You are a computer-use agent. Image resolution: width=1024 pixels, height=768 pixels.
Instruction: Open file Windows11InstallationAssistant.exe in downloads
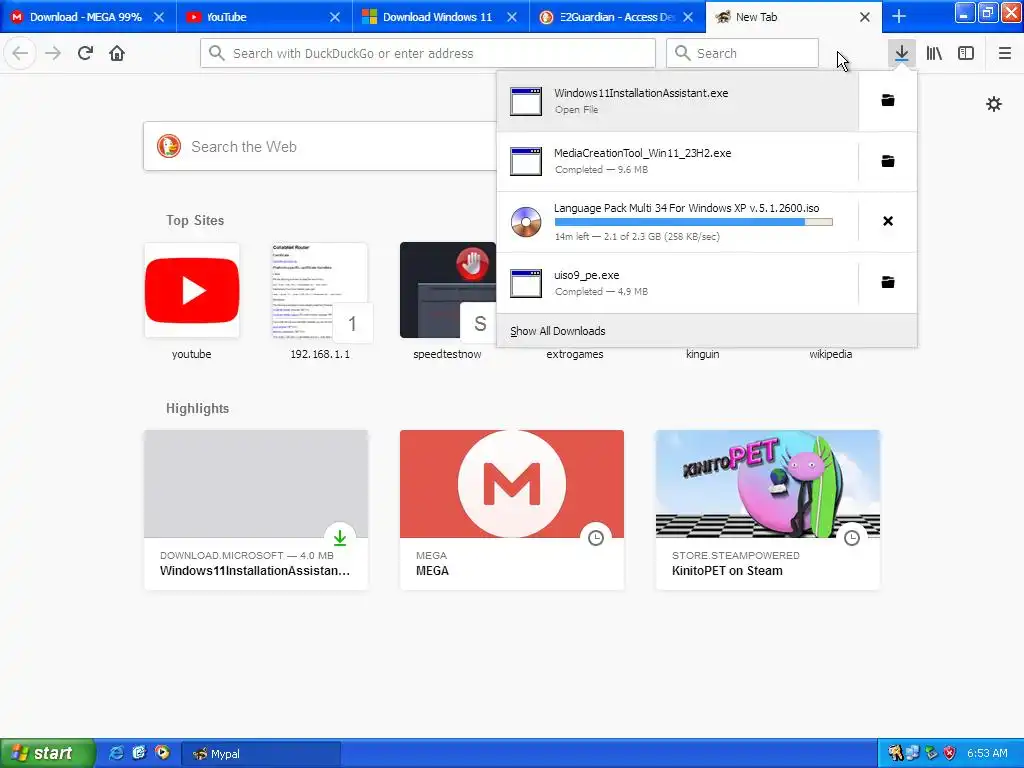point(677,101)
